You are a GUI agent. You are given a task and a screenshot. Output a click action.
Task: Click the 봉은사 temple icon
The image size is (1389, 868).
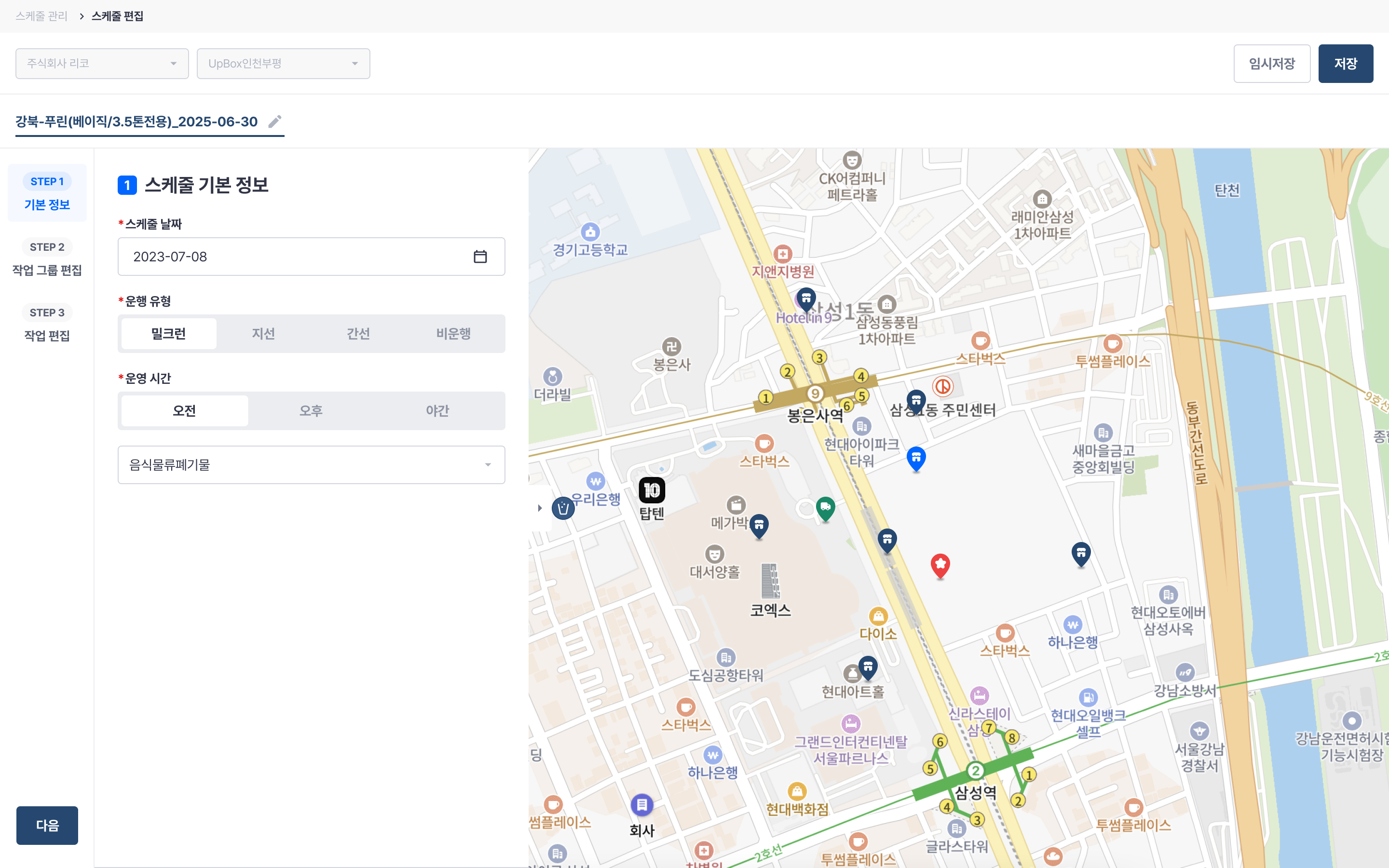pyautogui.click(x=671, y=346)
